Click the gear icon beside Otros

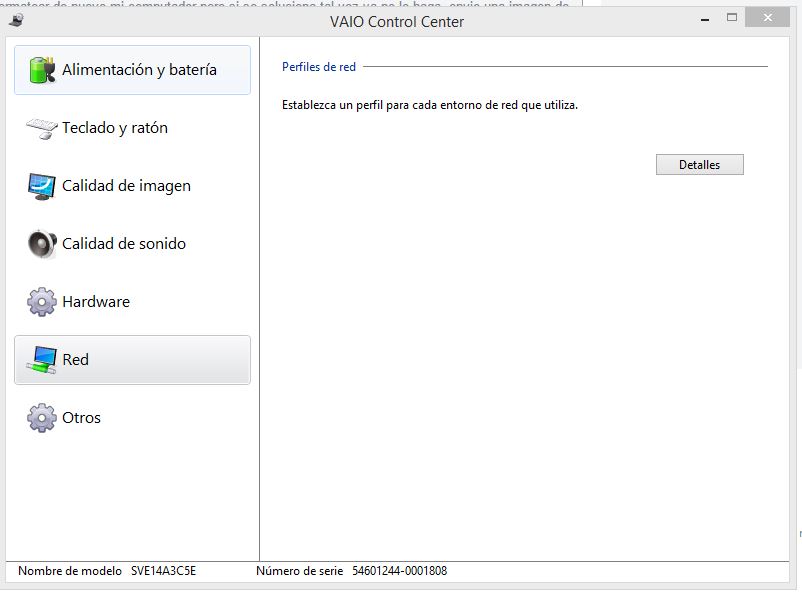(41, 418)
